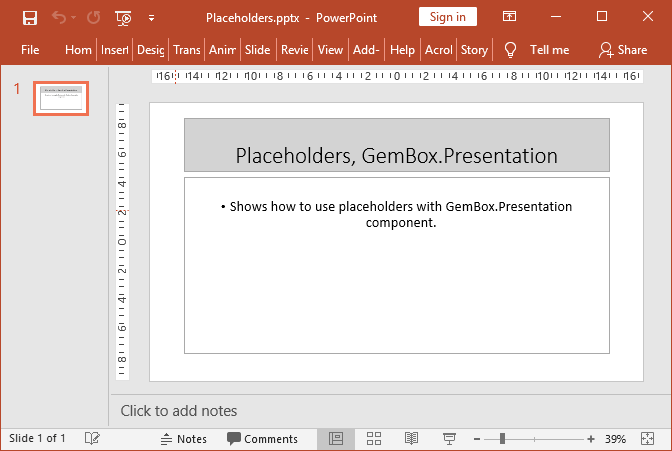Open Ribbon Display Options menu
This screenshot has width=672, height=451.
click(510, 17)
